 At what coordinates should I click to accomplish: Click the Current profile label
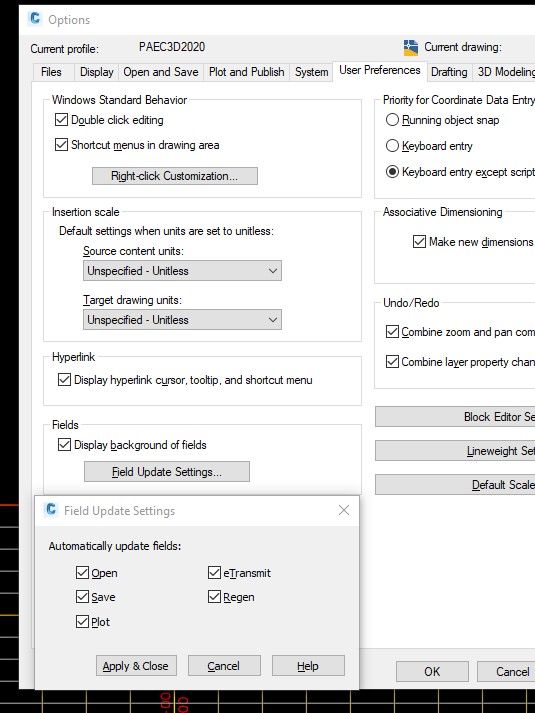tap(65, 49)
